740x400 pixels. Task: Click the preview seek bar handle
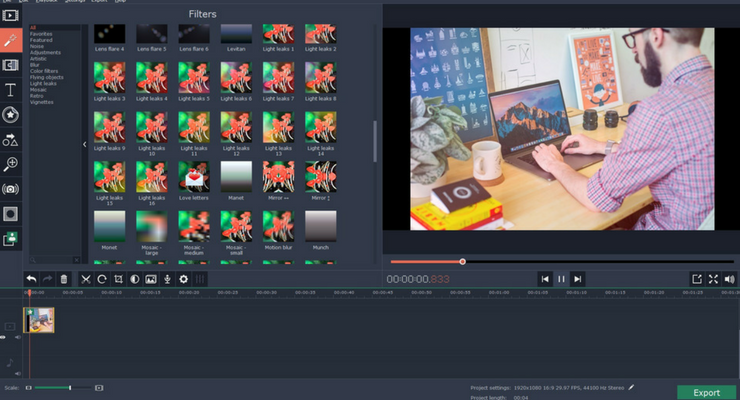(462, 261)
